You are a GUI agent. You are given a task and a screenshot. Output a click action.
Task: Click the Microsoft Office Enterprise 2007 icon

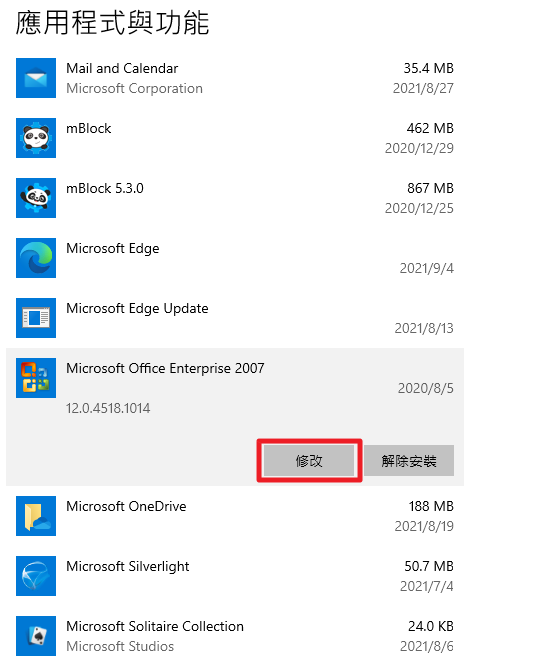click(x=36, y=378)
